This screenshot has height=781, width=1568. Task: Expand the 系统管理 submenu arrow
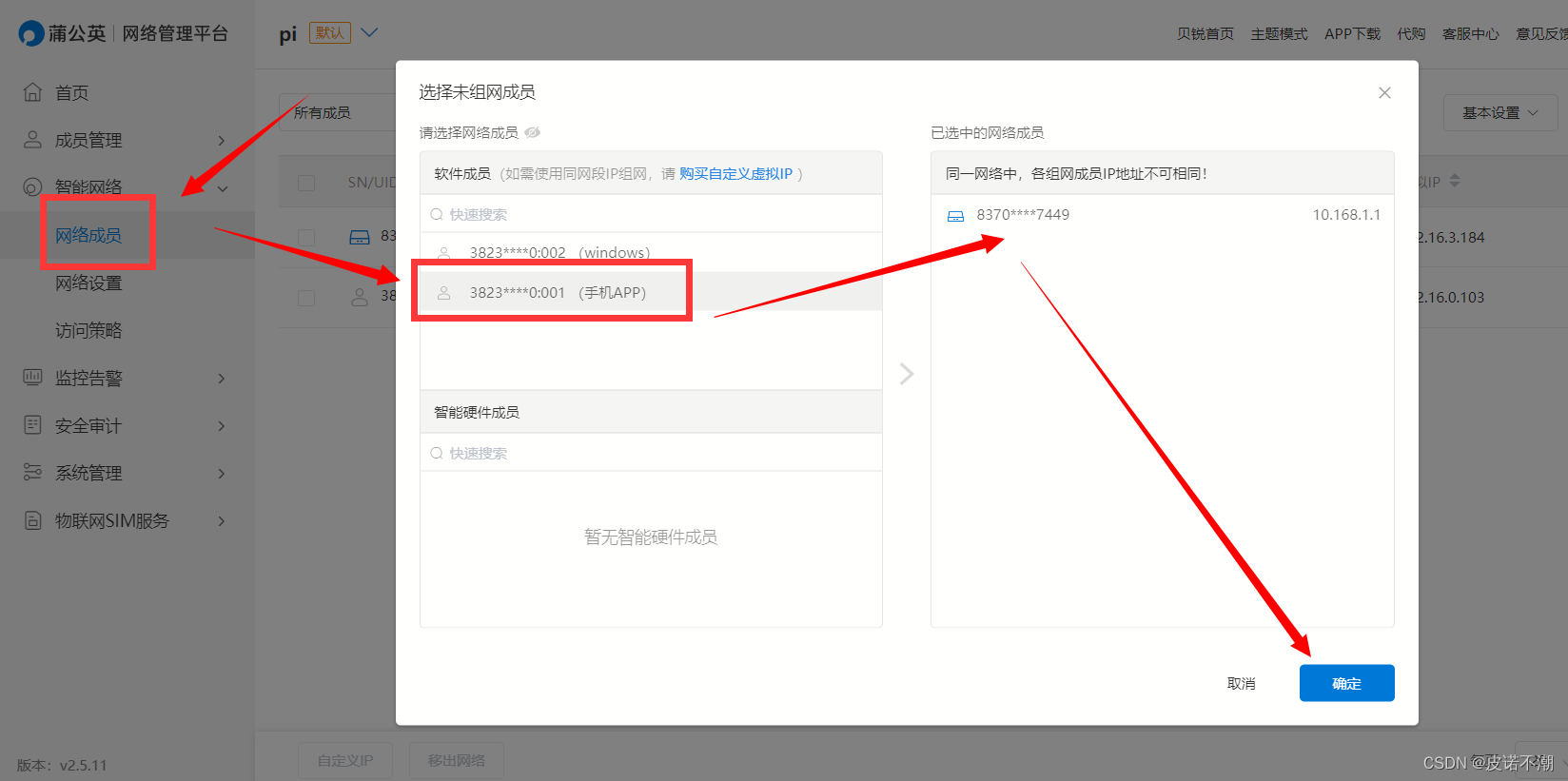point(222,474)
